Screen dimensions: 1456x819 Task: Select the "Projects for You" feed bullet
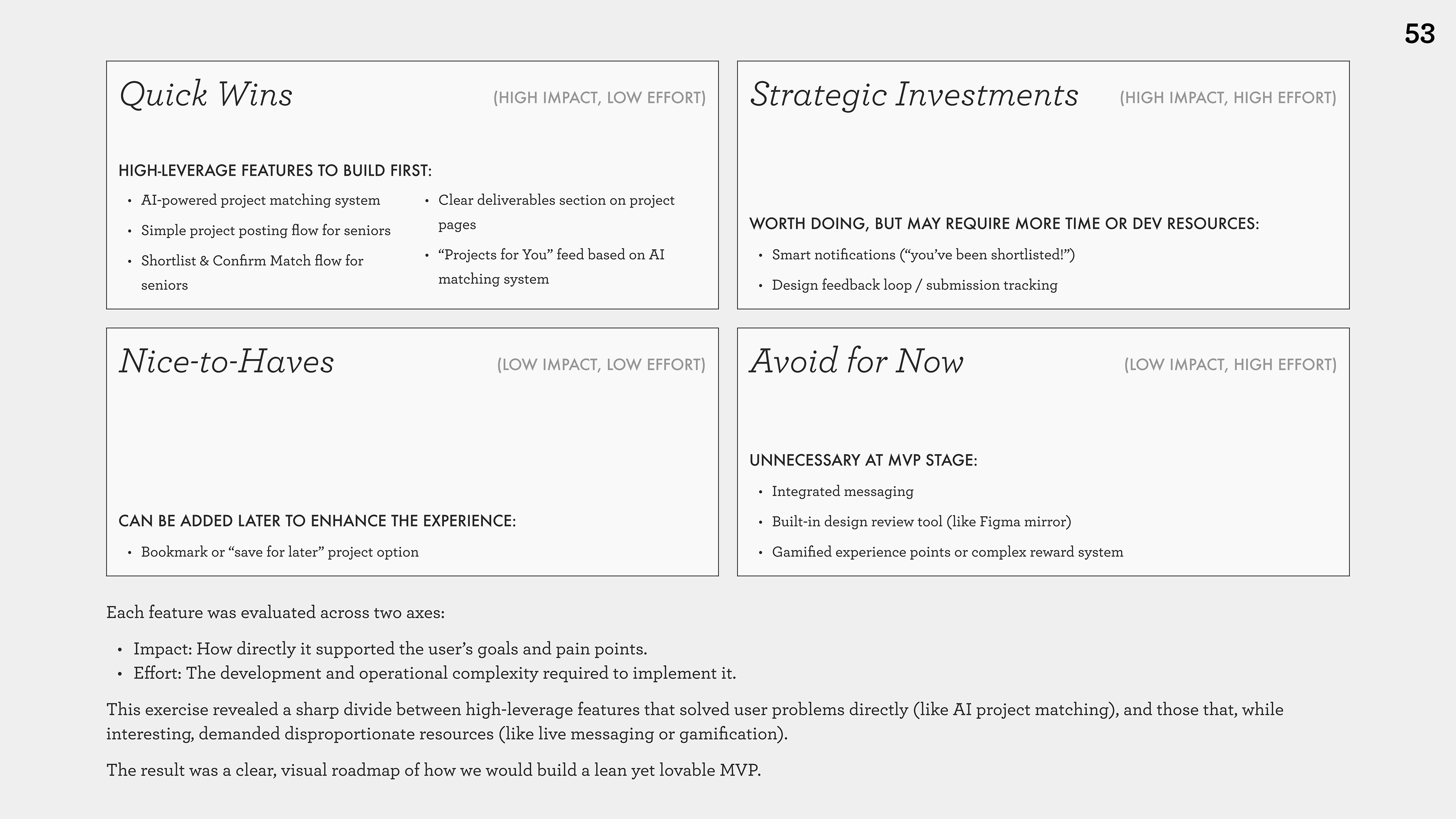pos(551,255)
